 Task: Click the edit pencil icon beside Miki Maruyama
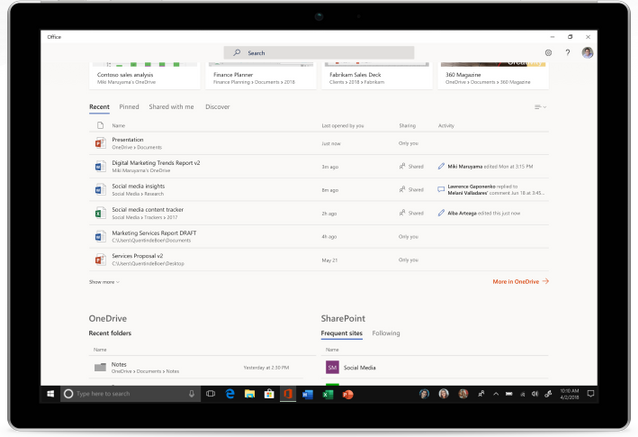click(441, 166)
